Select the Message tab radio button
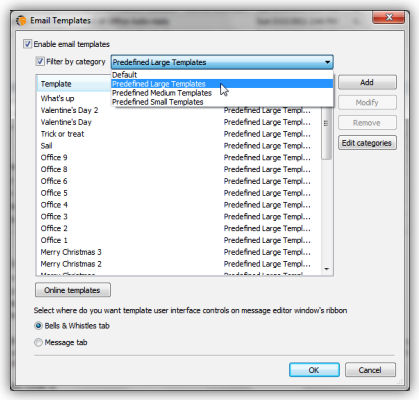The image size is (419, 400). (39, 342)
